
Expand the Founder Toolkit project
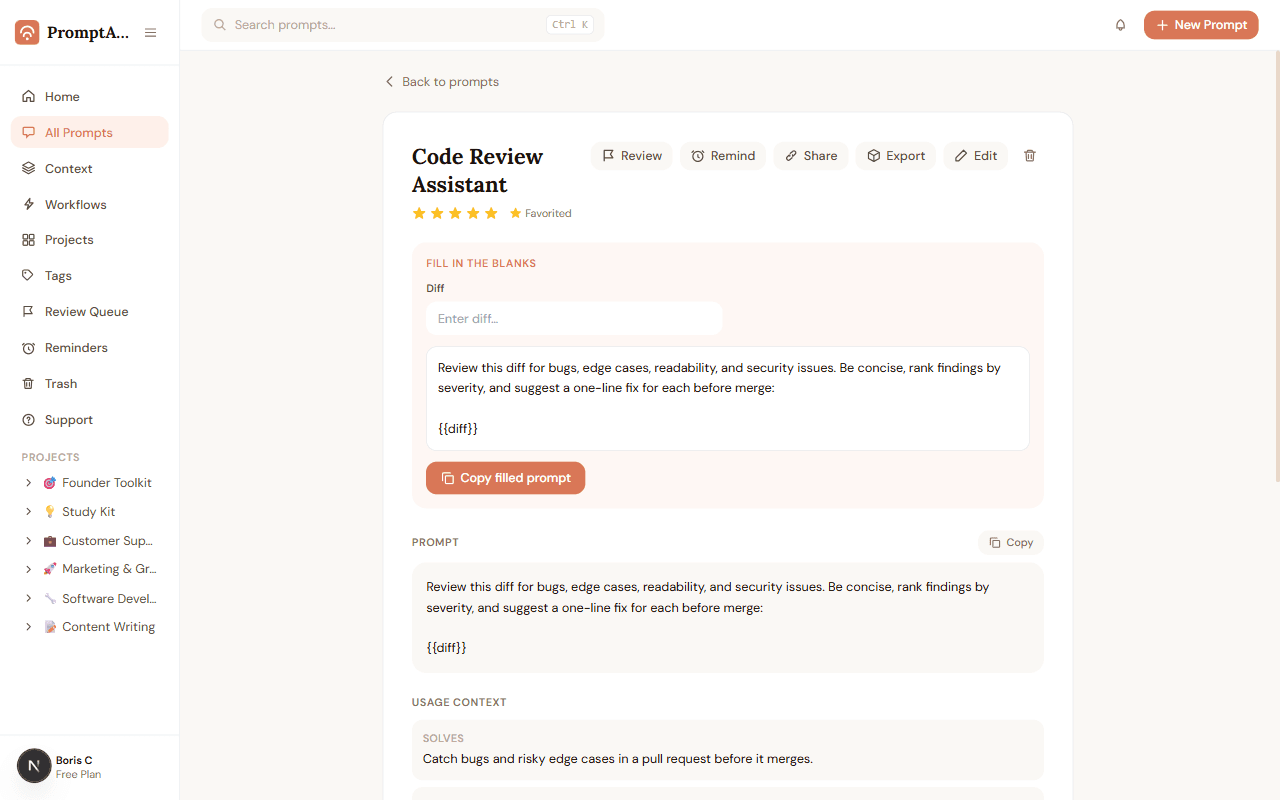pos(28,483)
